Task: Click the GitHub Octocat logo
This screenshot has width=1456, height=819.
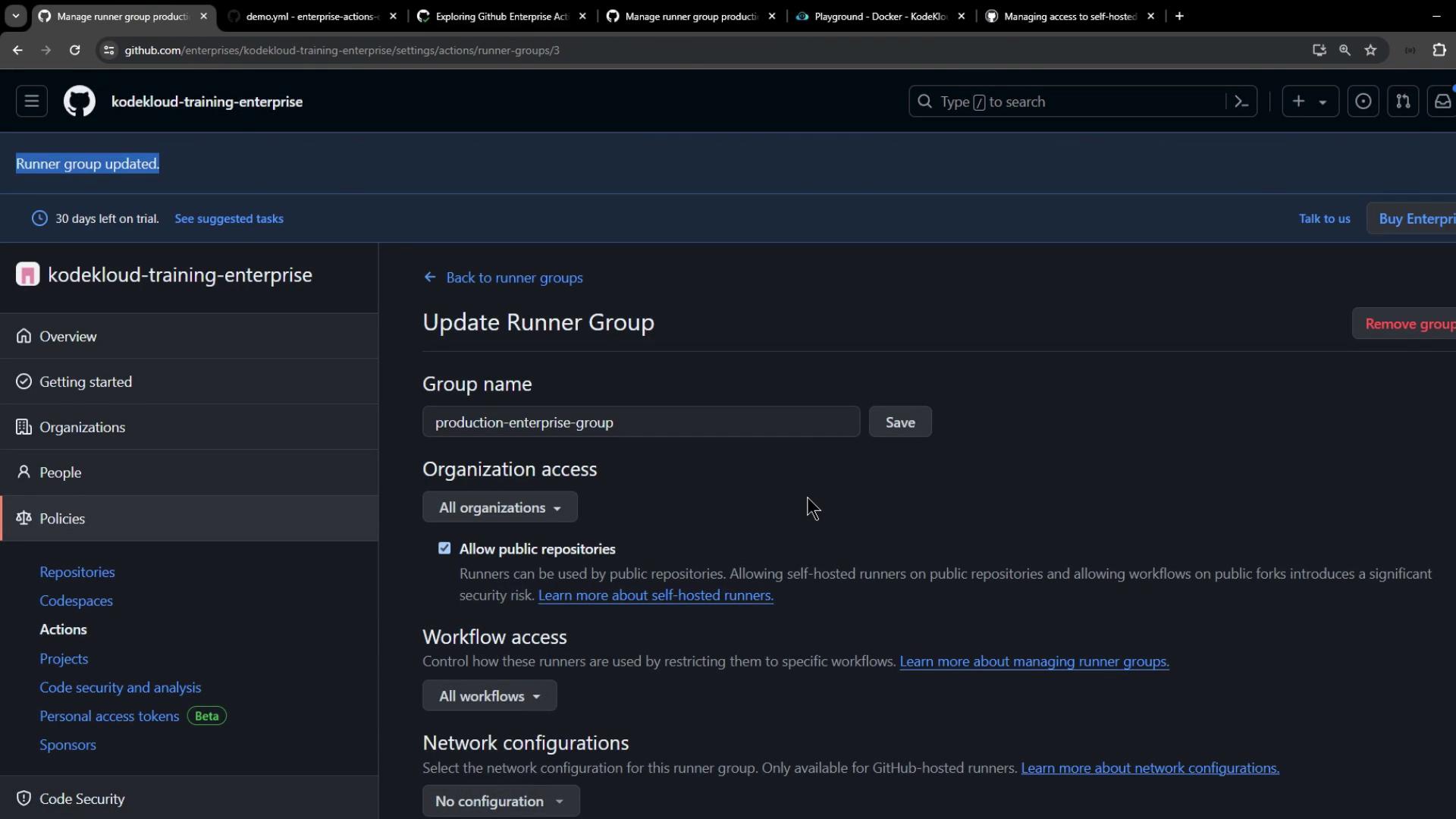Action: [x=80, y=102]
